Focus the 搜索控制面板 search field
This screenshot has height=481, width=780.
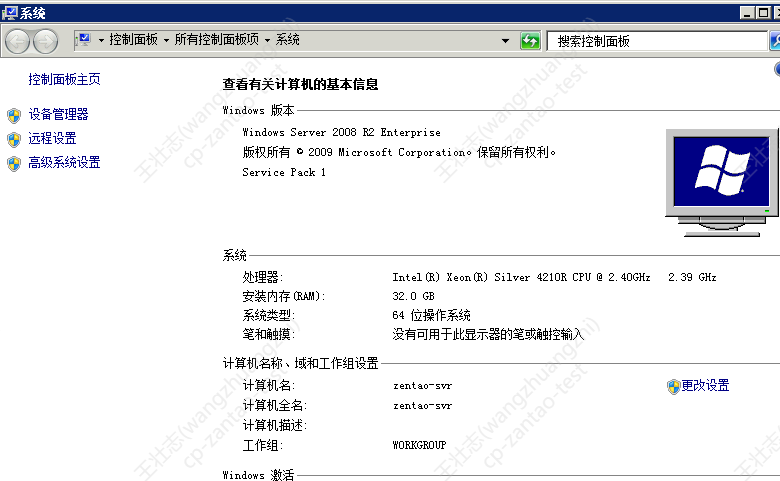click(657, 41)
